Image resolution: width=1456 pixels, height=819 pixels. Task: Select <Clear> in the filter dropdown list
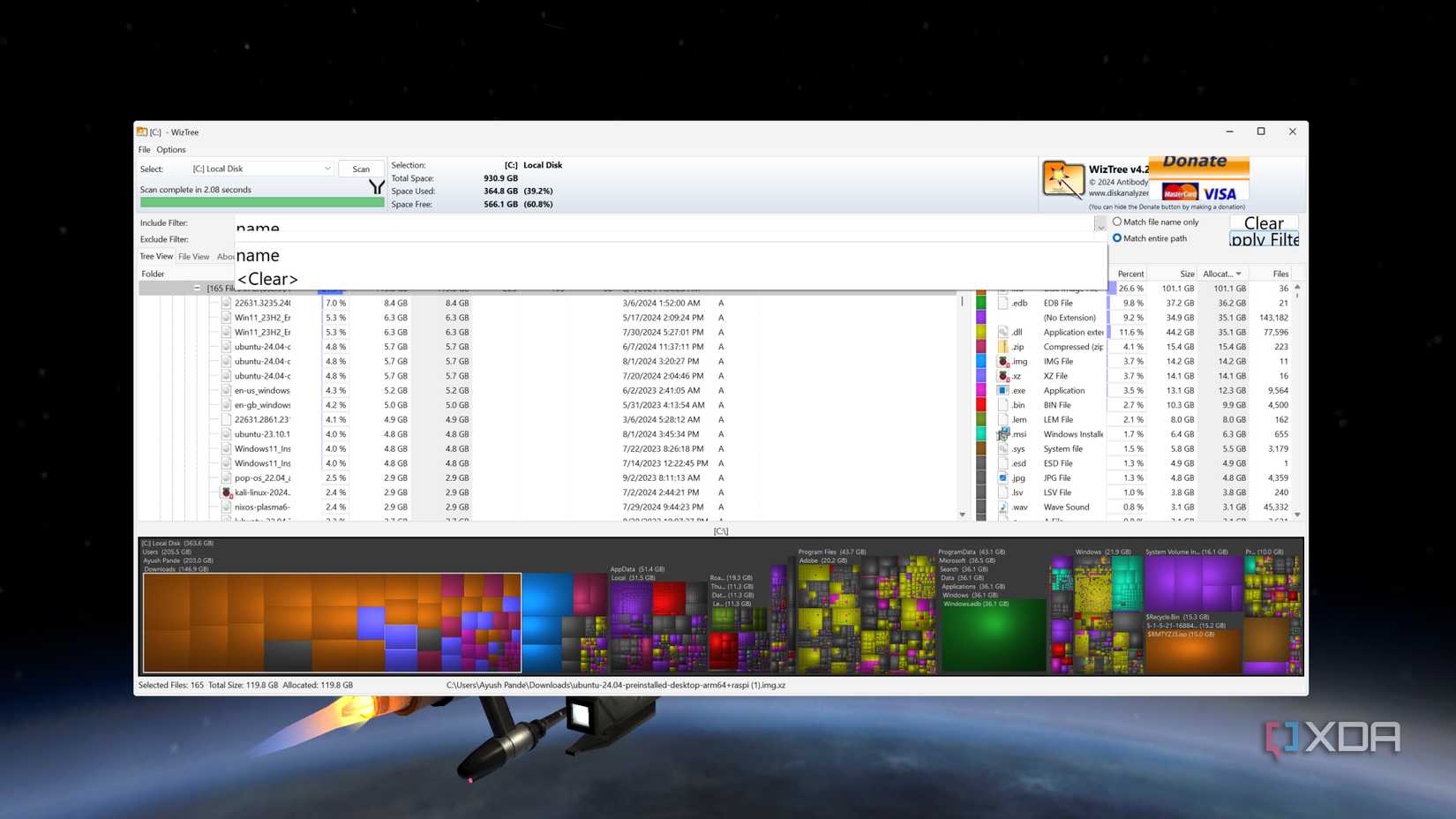click(x=267, y=279)
